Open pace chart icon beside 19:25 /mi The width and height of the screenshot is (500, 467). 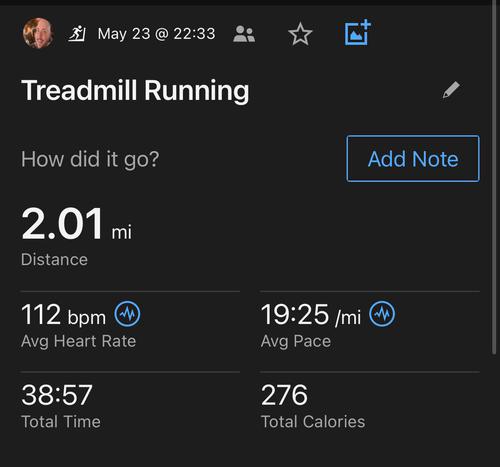click(382, 314)
